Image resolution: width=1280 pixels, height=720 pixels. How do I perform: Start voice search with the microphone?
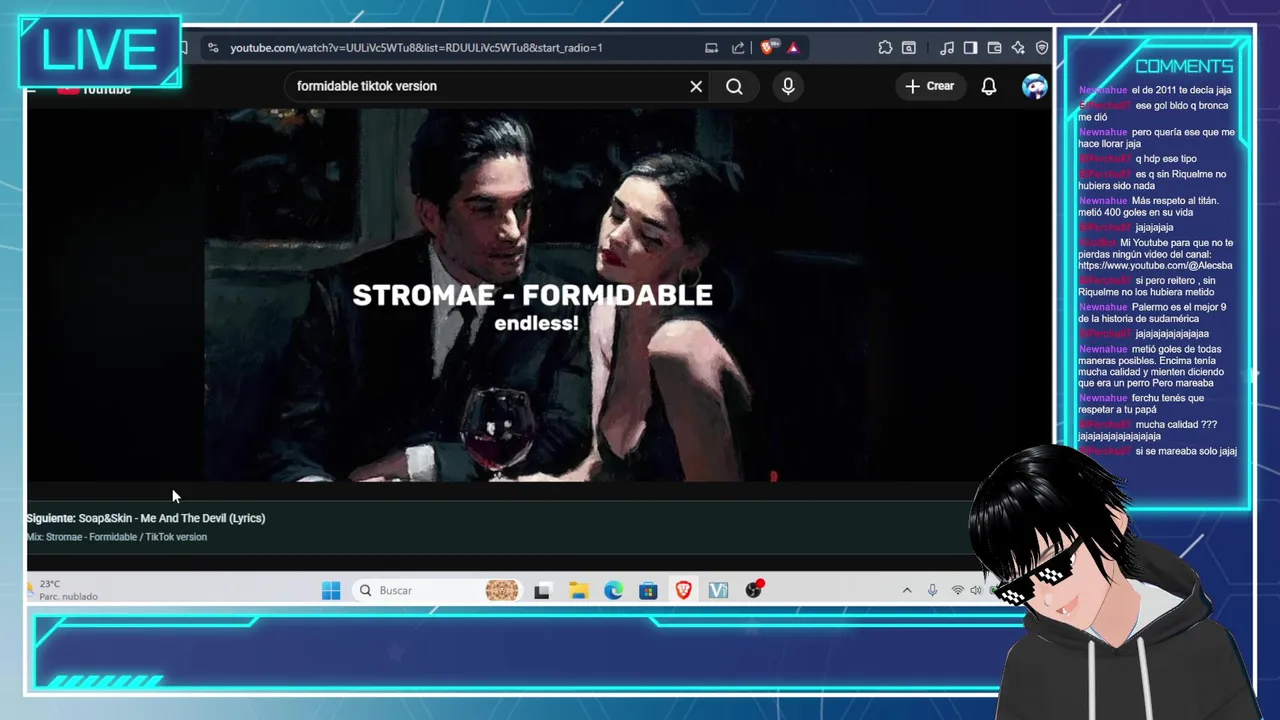pos(788,86)
